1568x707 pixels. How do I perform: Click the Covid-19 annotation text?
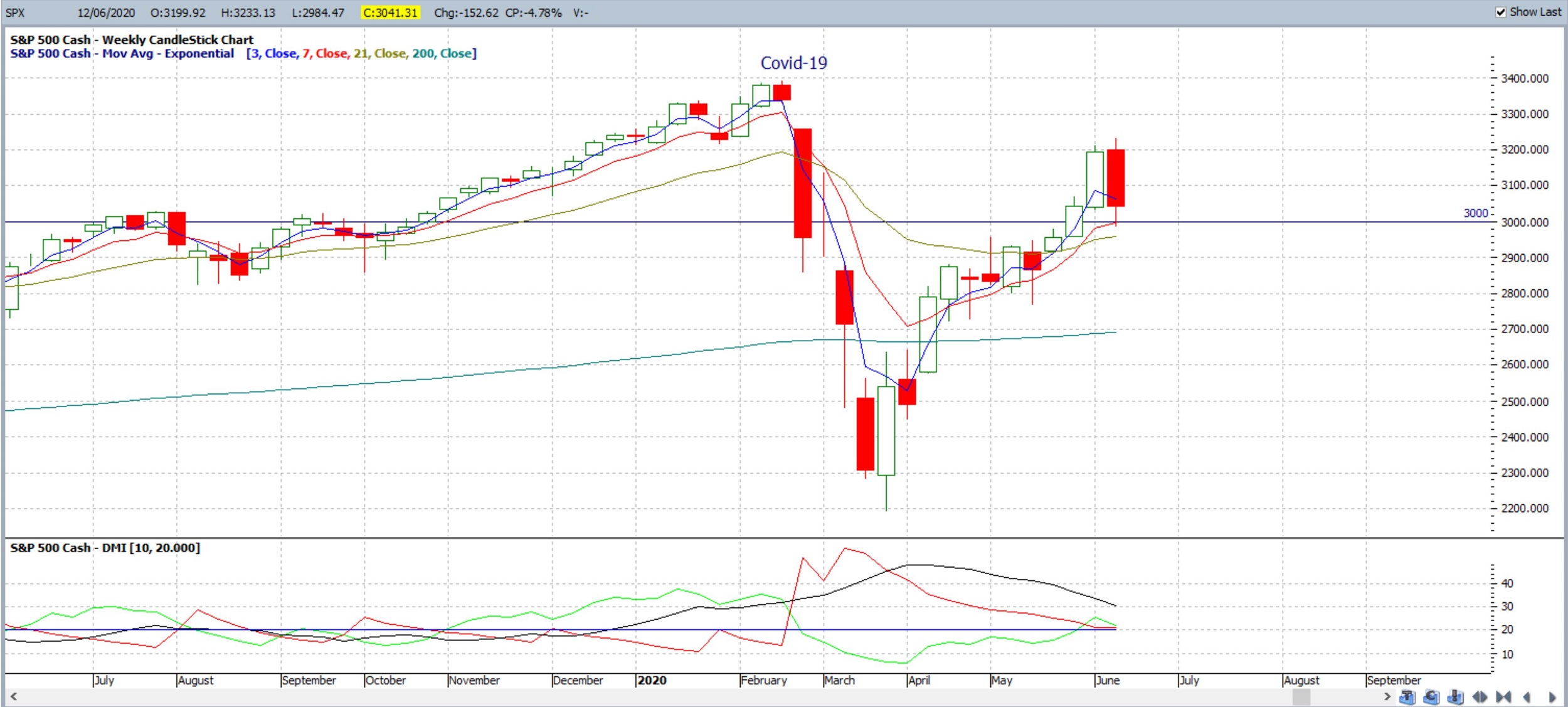(x=793, y=63)
